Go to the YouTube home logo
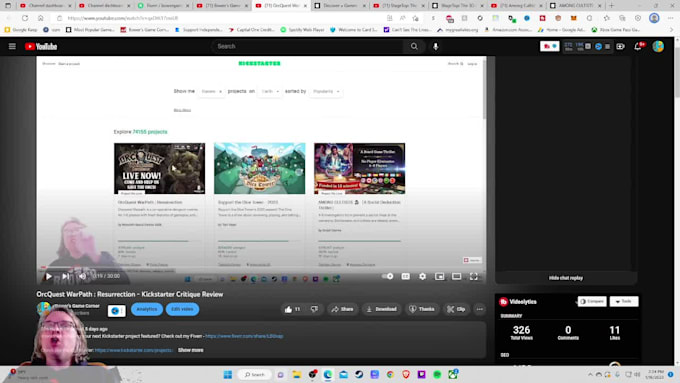The width and height of the screenshot is (680, 383). [x=41, y=46]
